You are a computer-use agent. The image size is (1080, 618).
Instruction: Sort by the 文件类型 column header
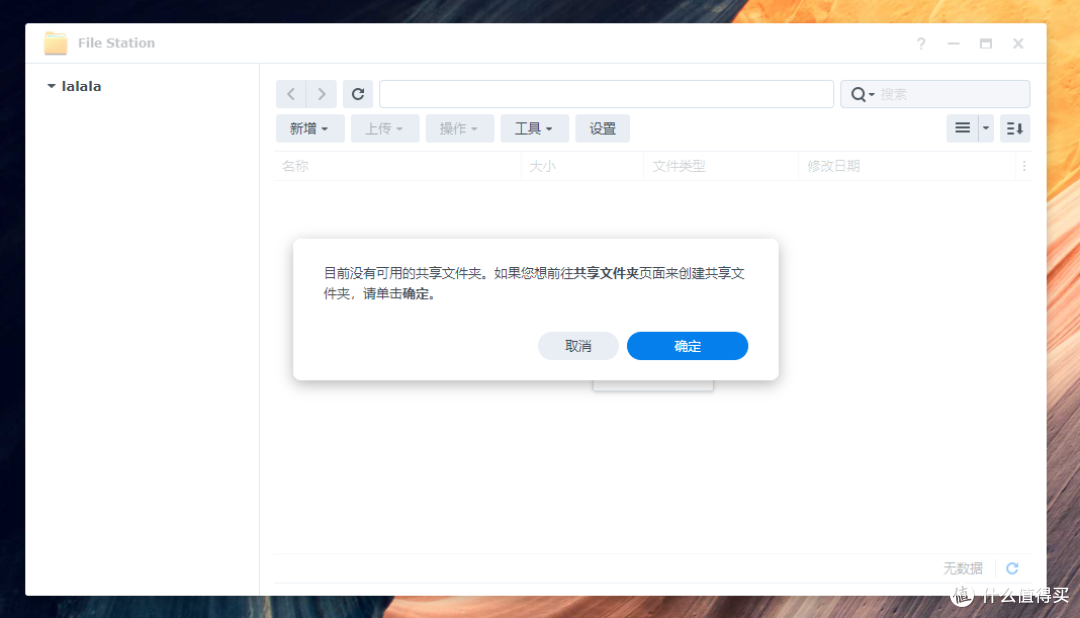click(x=721, y=166)
